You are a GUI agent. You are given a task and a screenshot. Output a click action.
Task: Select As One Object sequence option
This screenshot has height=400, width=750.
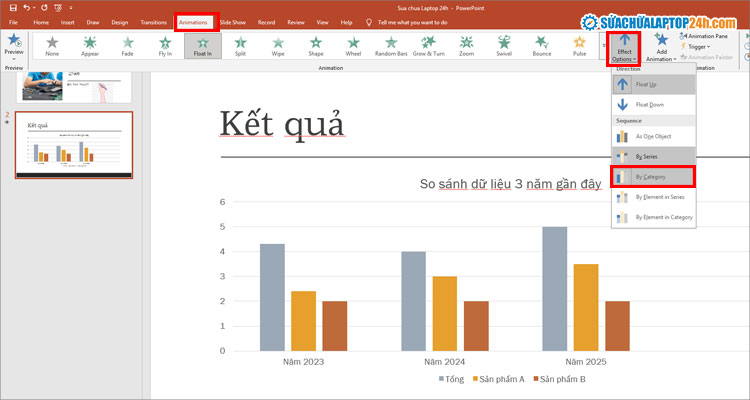click(x=653, y=136)
